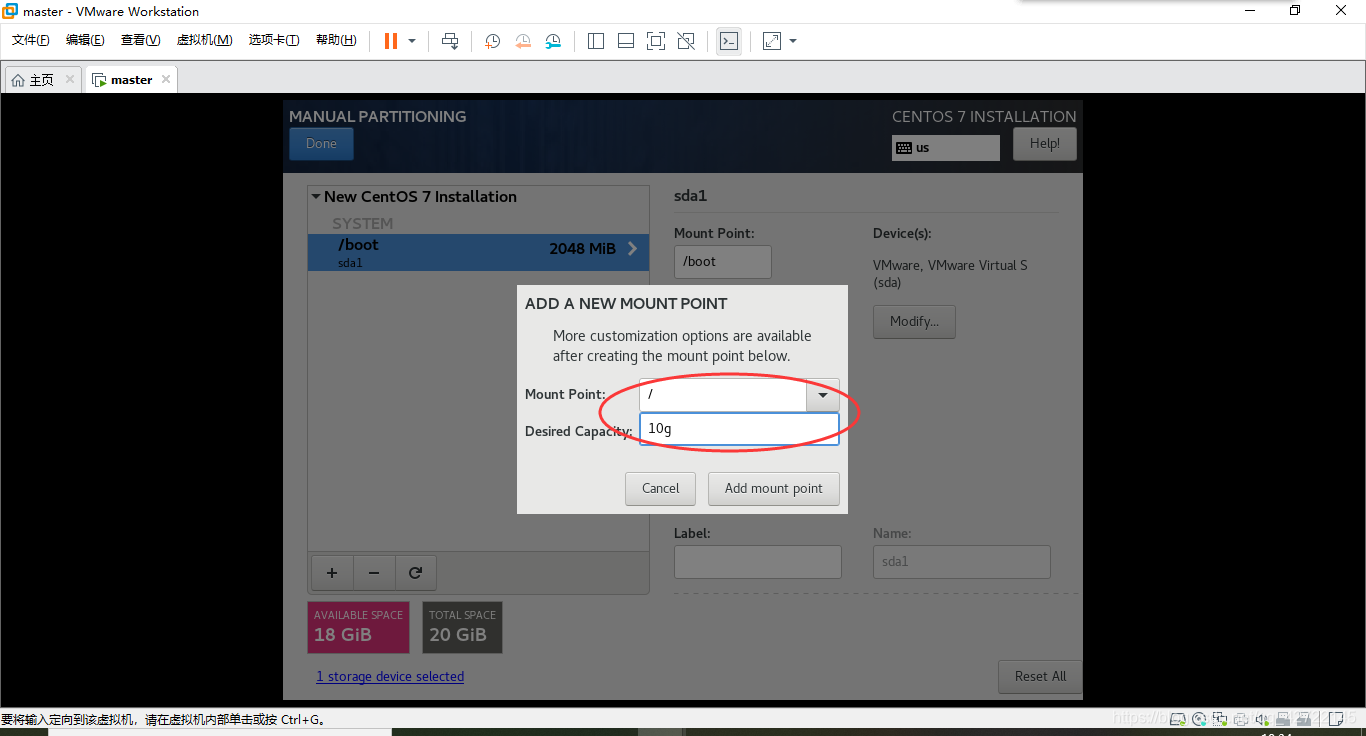Click the CD/DVD drive status icon

point(1199,719)
